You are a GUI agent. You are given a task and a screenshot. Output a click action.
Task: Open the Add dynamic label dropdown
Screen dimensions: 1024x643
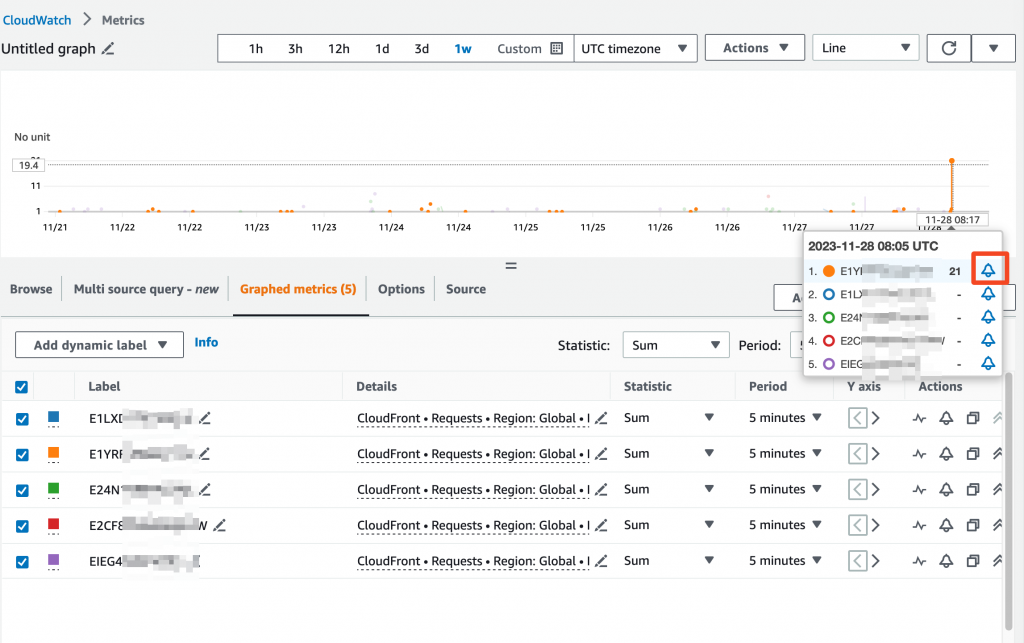[99, 345]
